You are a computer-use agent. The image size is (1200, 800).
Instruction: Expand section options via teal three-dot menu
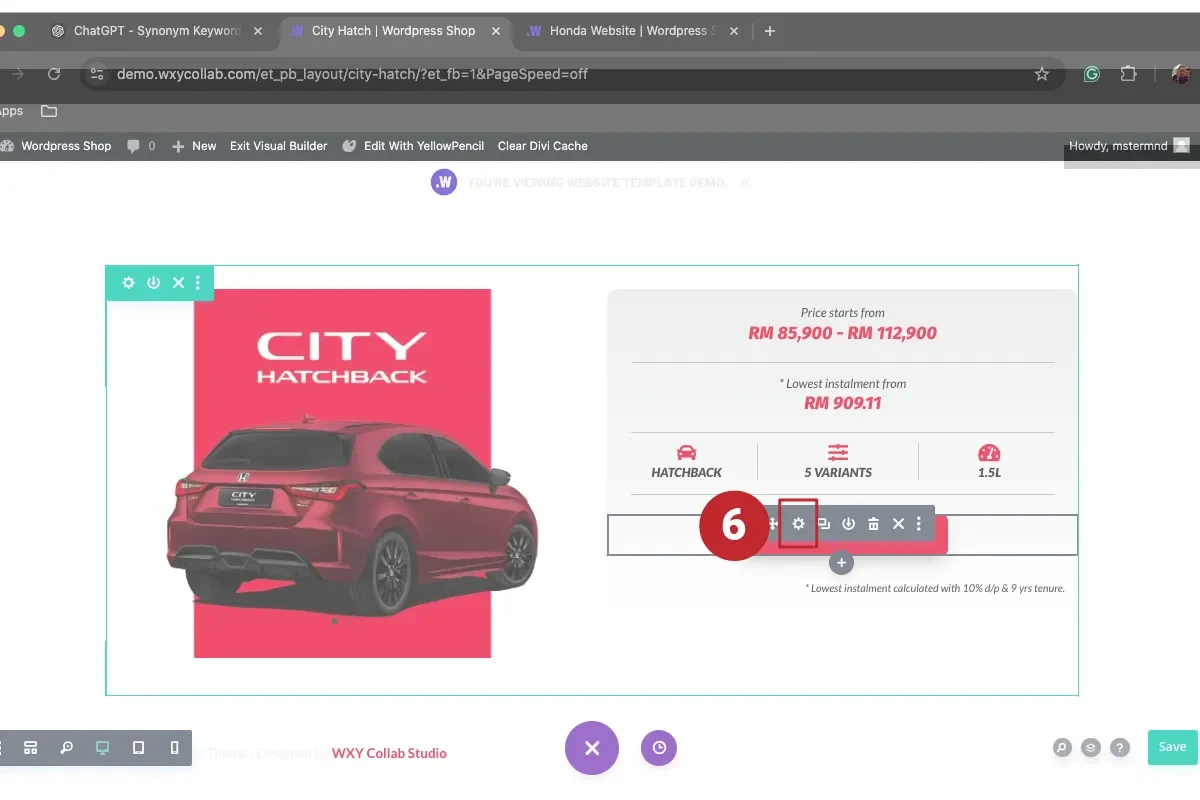coord(198,282)
